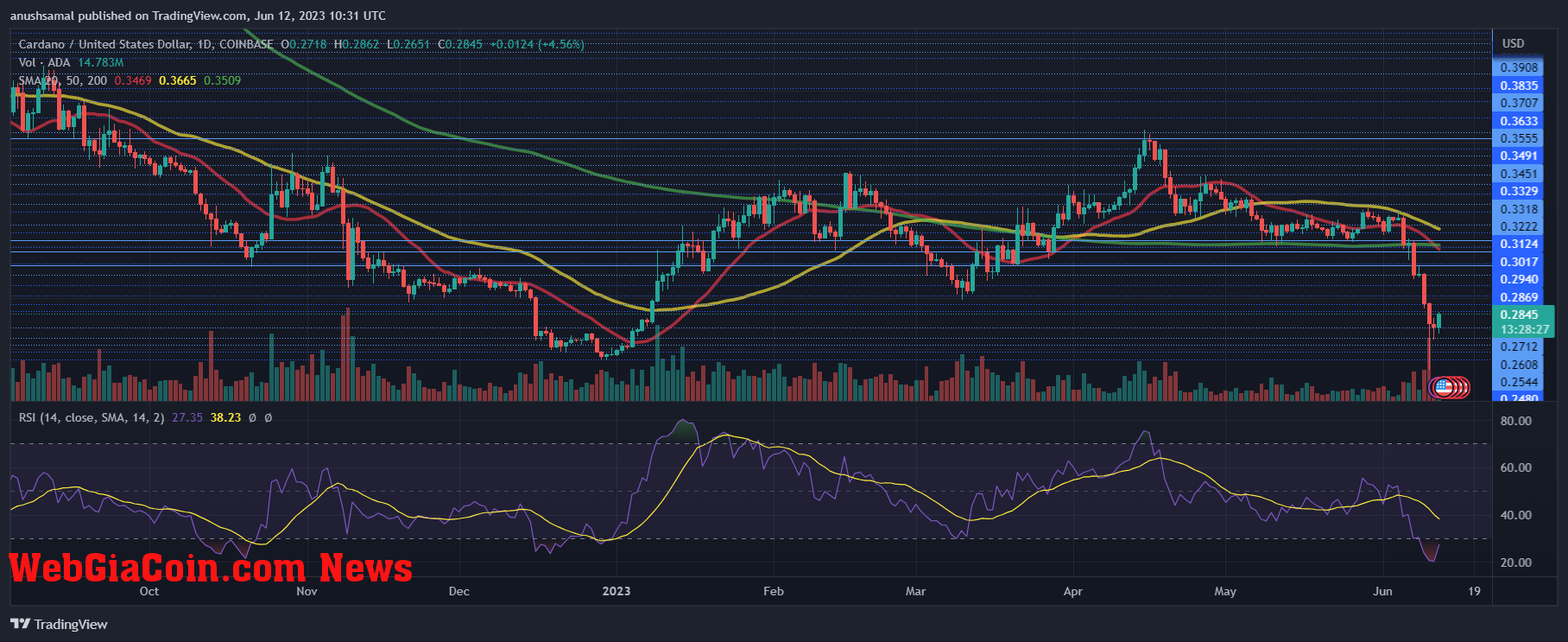Click the 0.3124 price level label

click(1519, 244)
